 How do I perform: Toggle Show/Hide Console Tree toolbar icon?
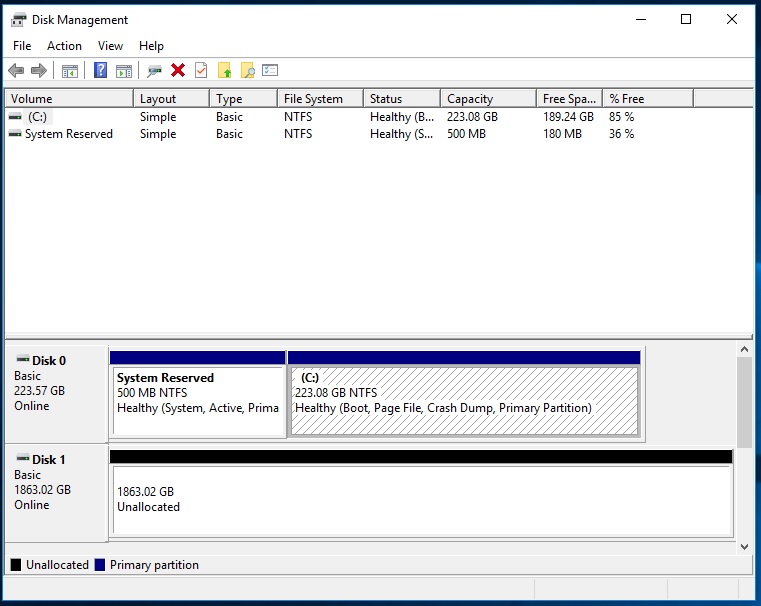click(x=69, y=71)
